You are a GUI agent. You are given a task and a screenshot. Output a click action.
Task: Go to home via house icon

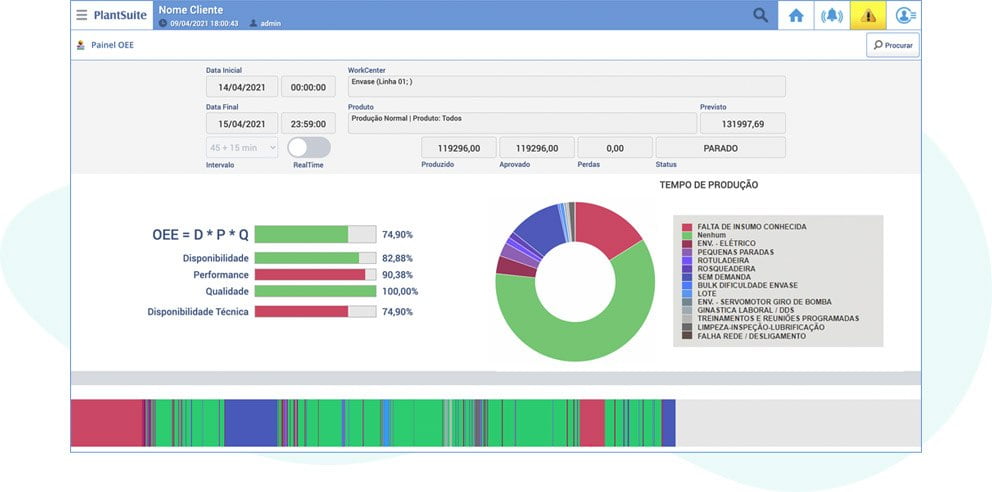pyautogui.click(x=796, y=15)
